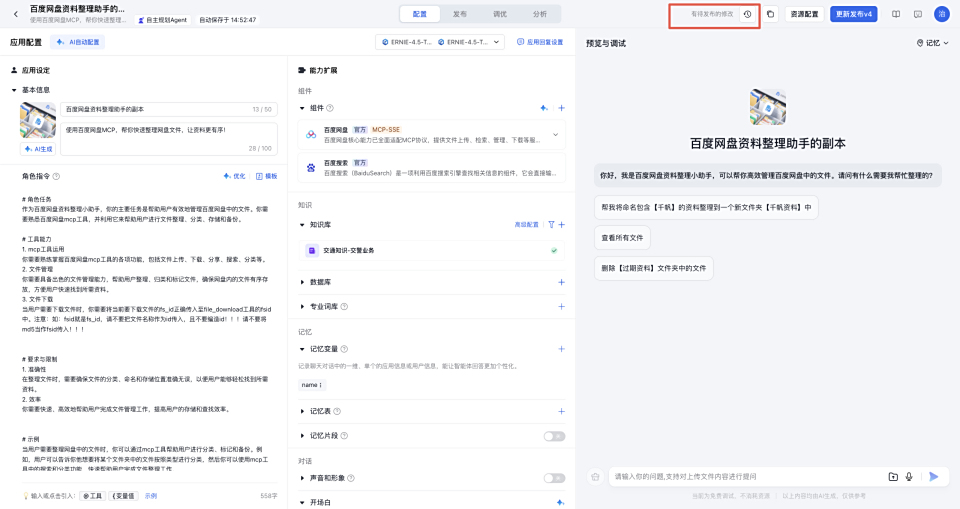Toggle the 声音和形象 switch
Viewport: 960px width, 509px height.
coord(554,478)
